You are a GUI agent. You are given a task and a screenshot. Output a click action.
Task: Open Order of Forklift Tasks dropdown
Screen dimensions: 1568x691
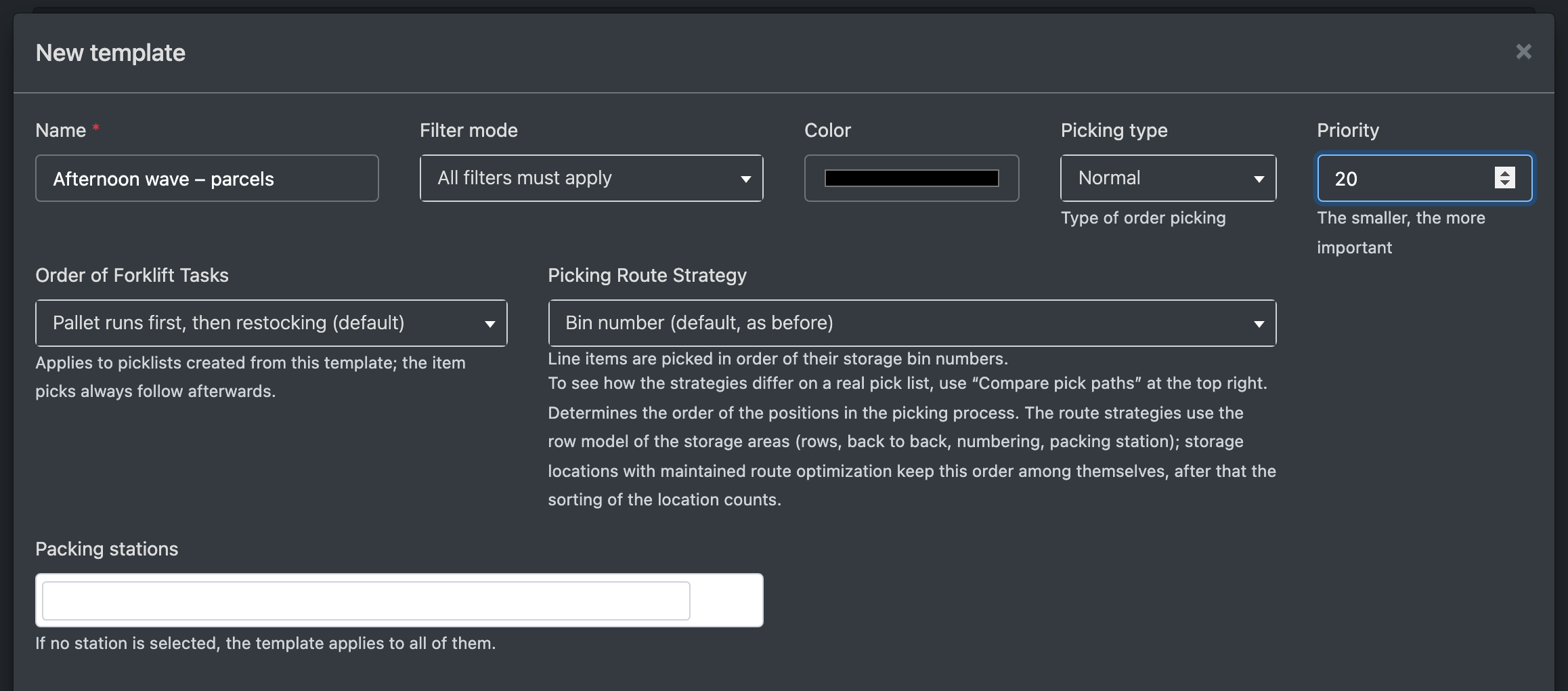[271, 323]
